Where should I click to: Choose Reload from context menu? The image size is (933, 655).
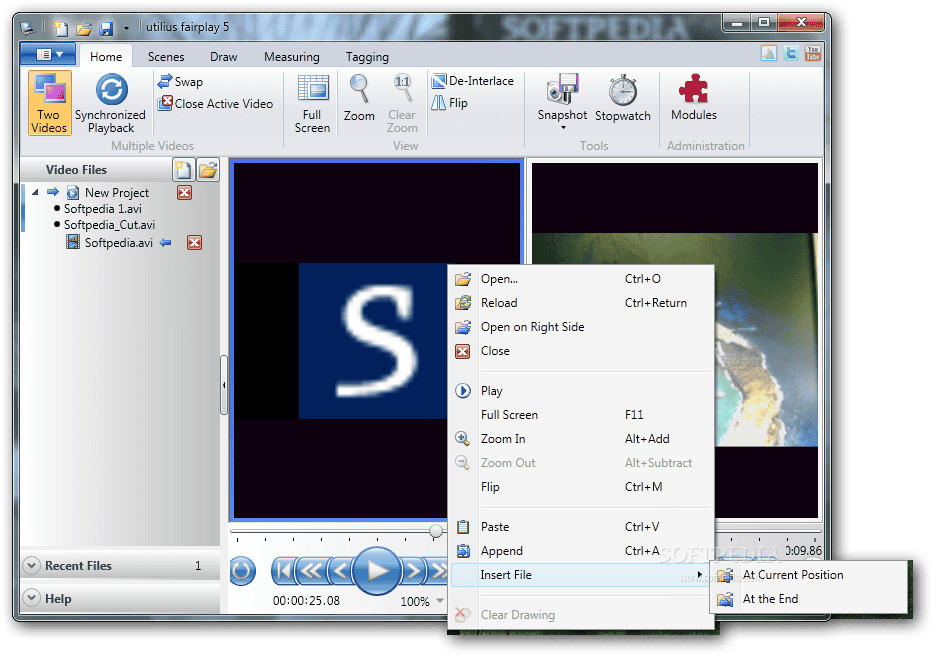pos(581,303)
